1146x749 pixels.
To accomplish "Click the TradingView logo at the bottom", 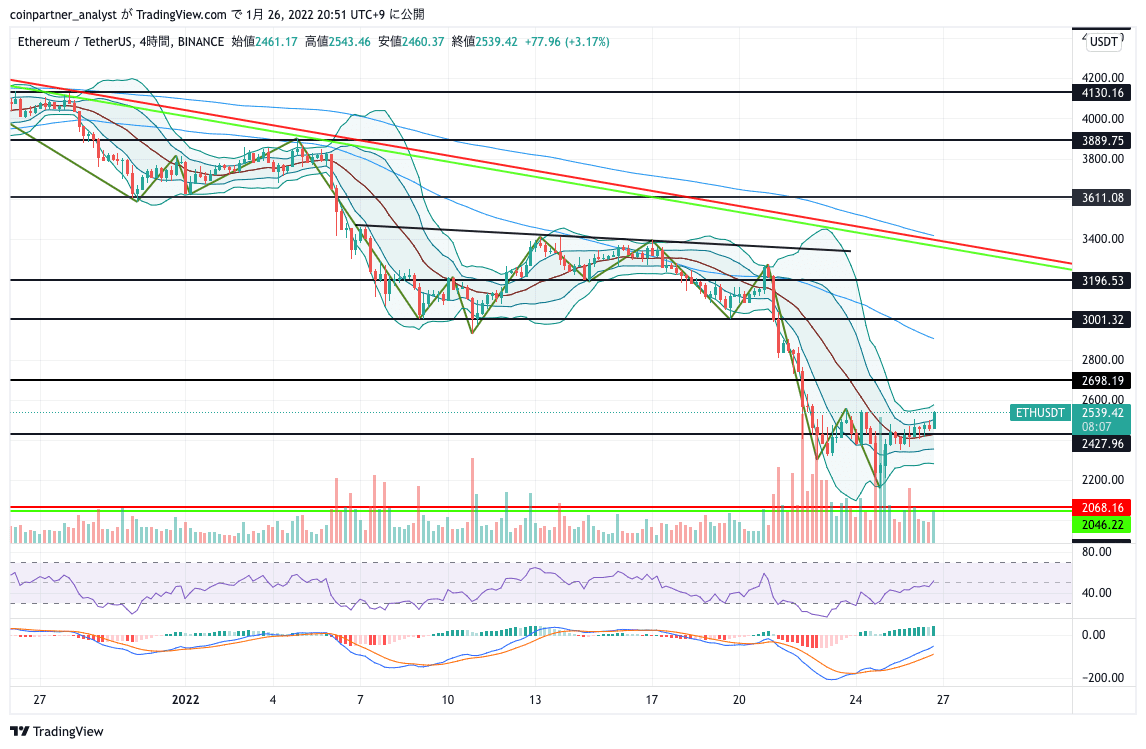I will (57, 731).
